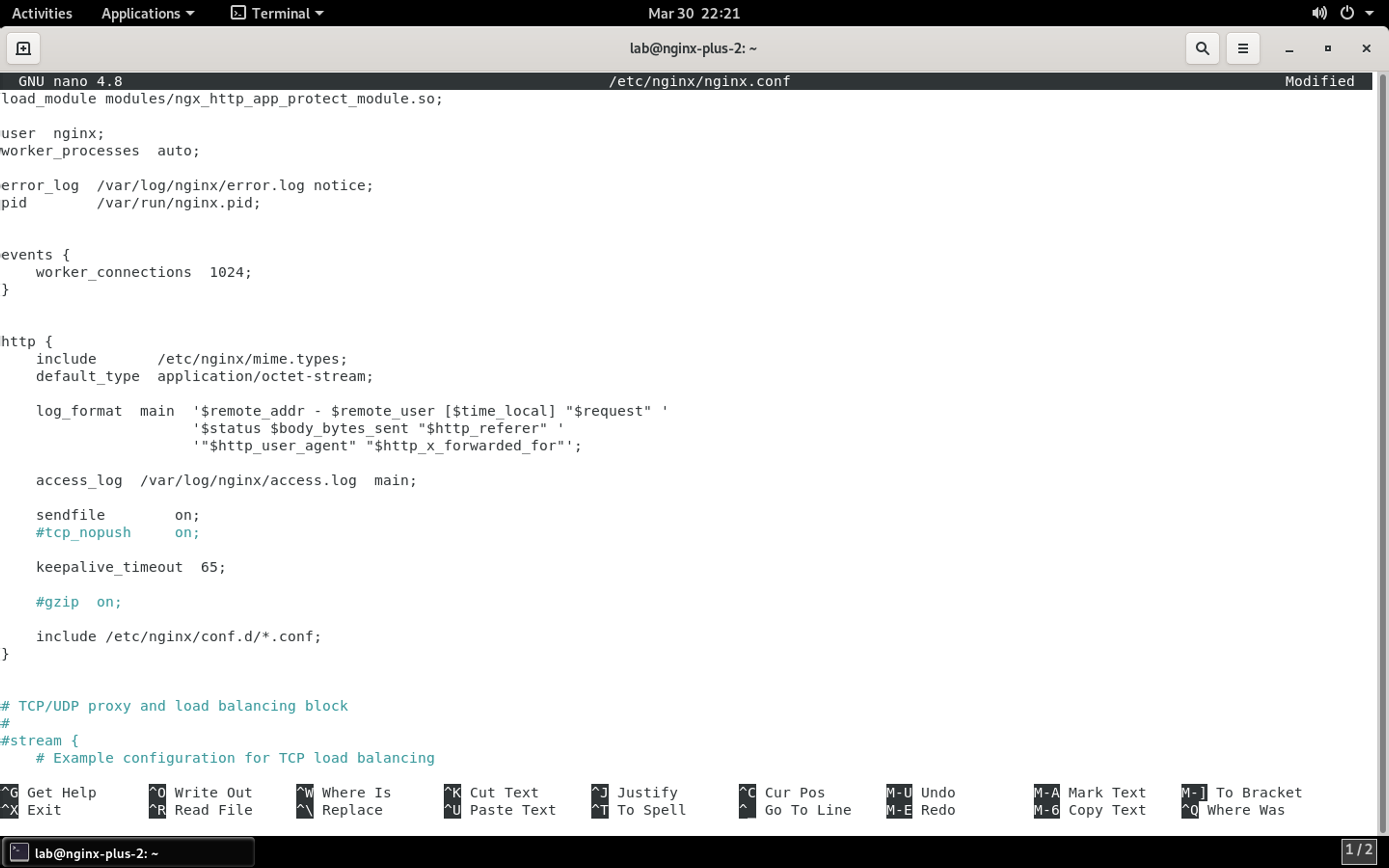Click the window title lab@nginx-plus-2: ~
This screenshot has width=1389, height=868.
(x=694, y=49)
